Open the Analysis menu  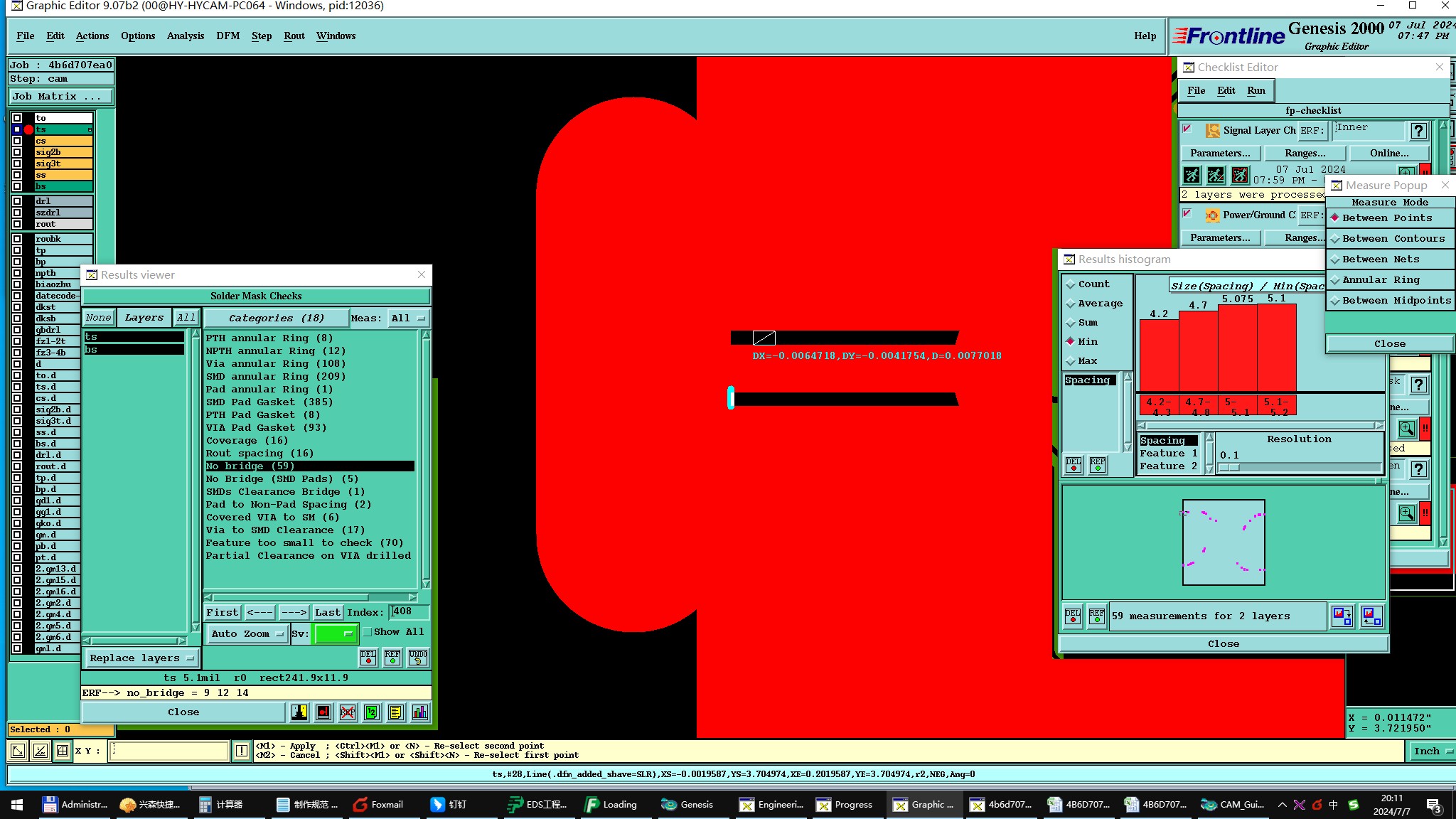(x=185, y=36)
